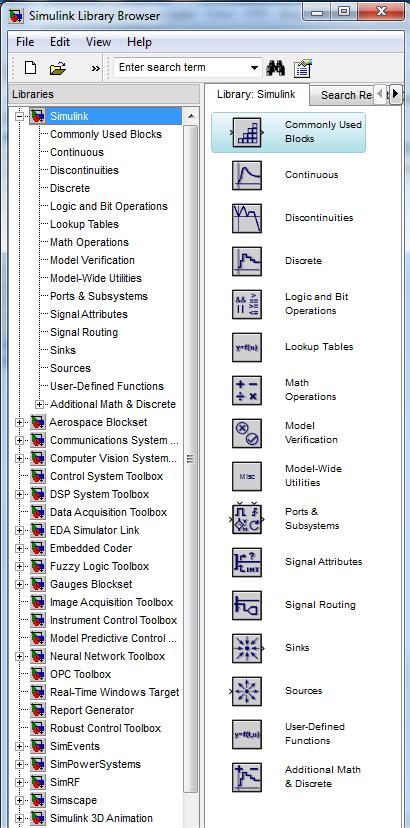Select Robust Control Toolbox tree item

pos(105,728)
